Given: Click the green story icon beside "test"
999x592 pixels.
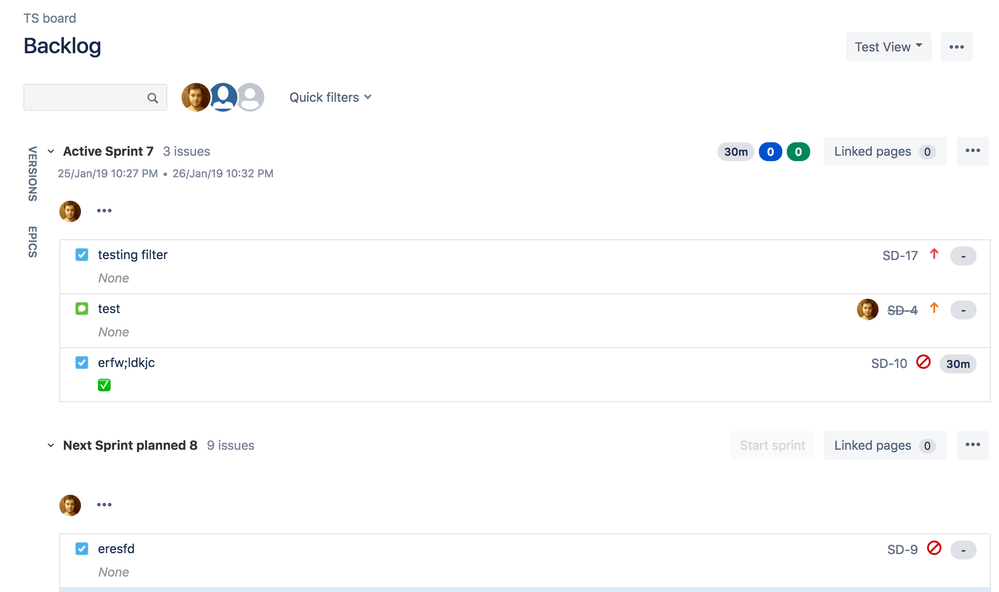Looking at the screenshot, I should (x=81, y=308).
